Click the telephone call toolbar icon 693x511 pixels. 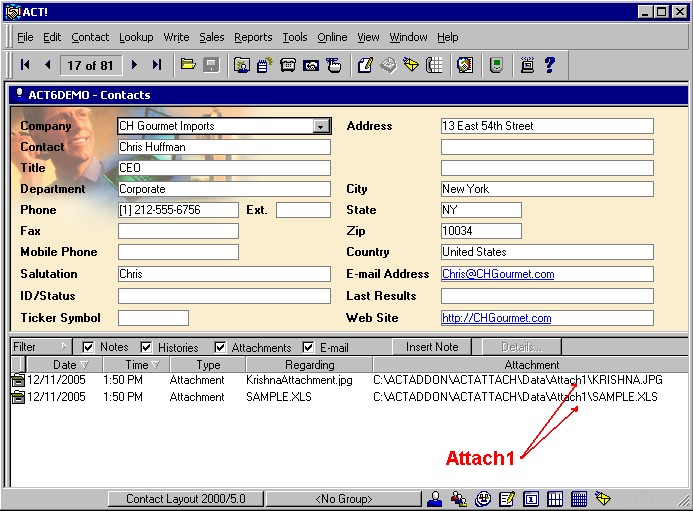pyautogui.click(x=288, y=65)
